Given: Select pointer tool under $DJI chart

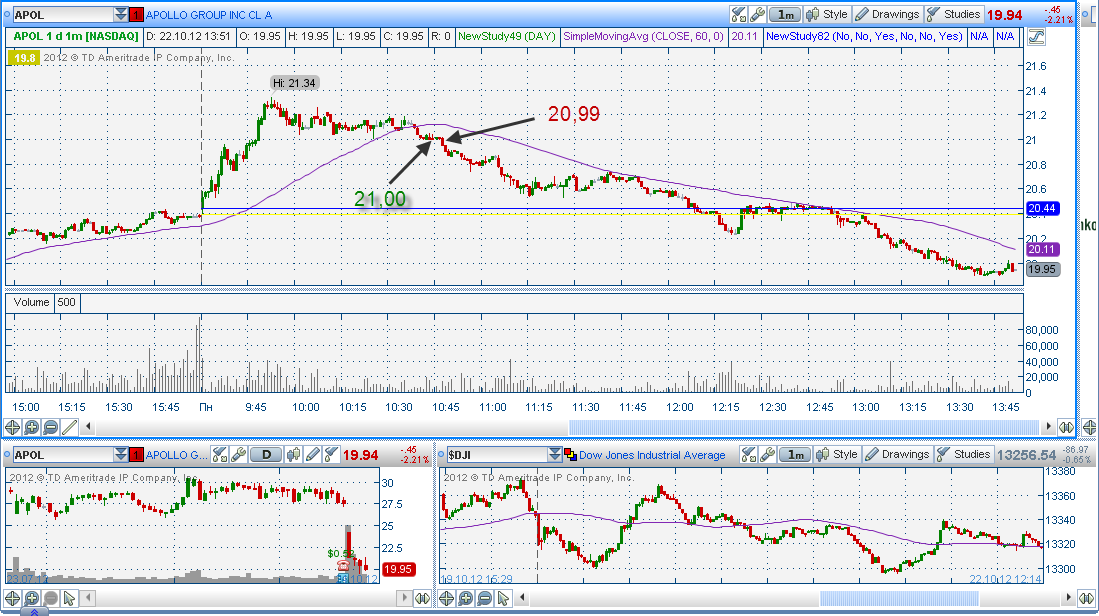Looking at the screenshot, I should tap(503, 598).
